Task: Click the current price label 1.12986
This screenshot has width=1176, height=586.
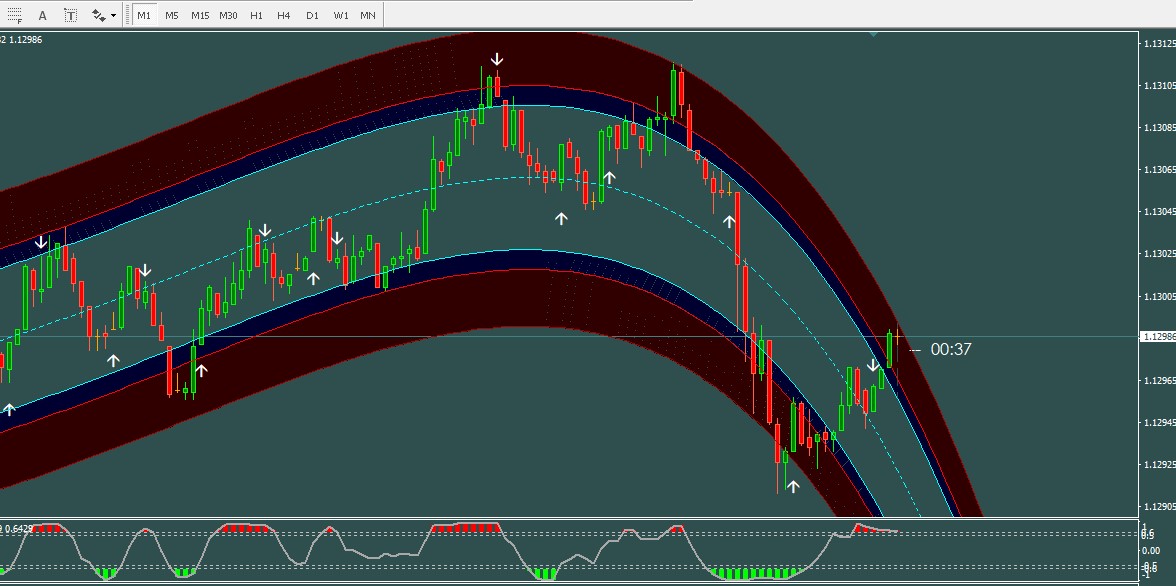Action: click(x=1158, y=337)
